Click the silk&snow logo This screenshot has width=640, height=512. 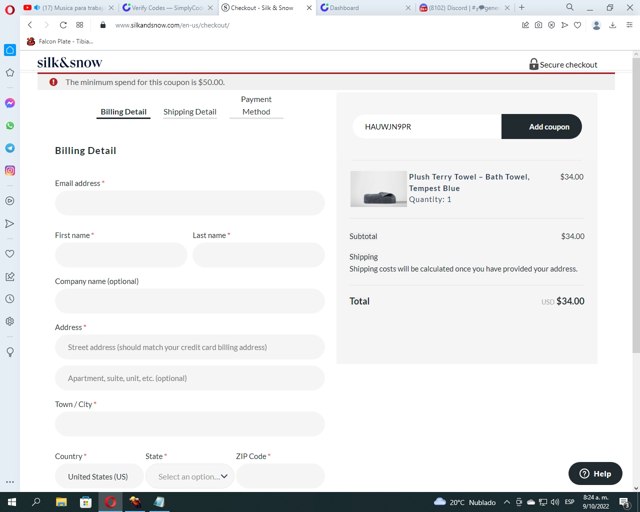[x=70, y=62]
